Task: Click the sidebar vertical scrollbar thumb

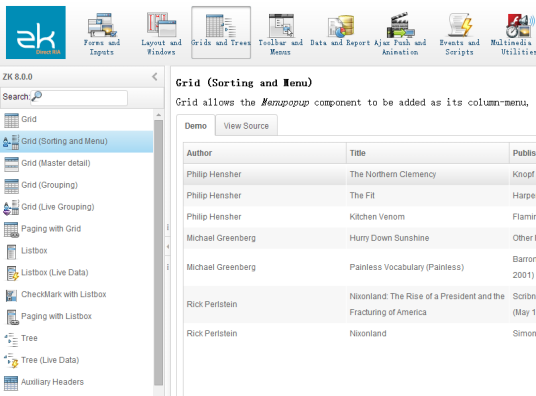Action: click(158, 252)
